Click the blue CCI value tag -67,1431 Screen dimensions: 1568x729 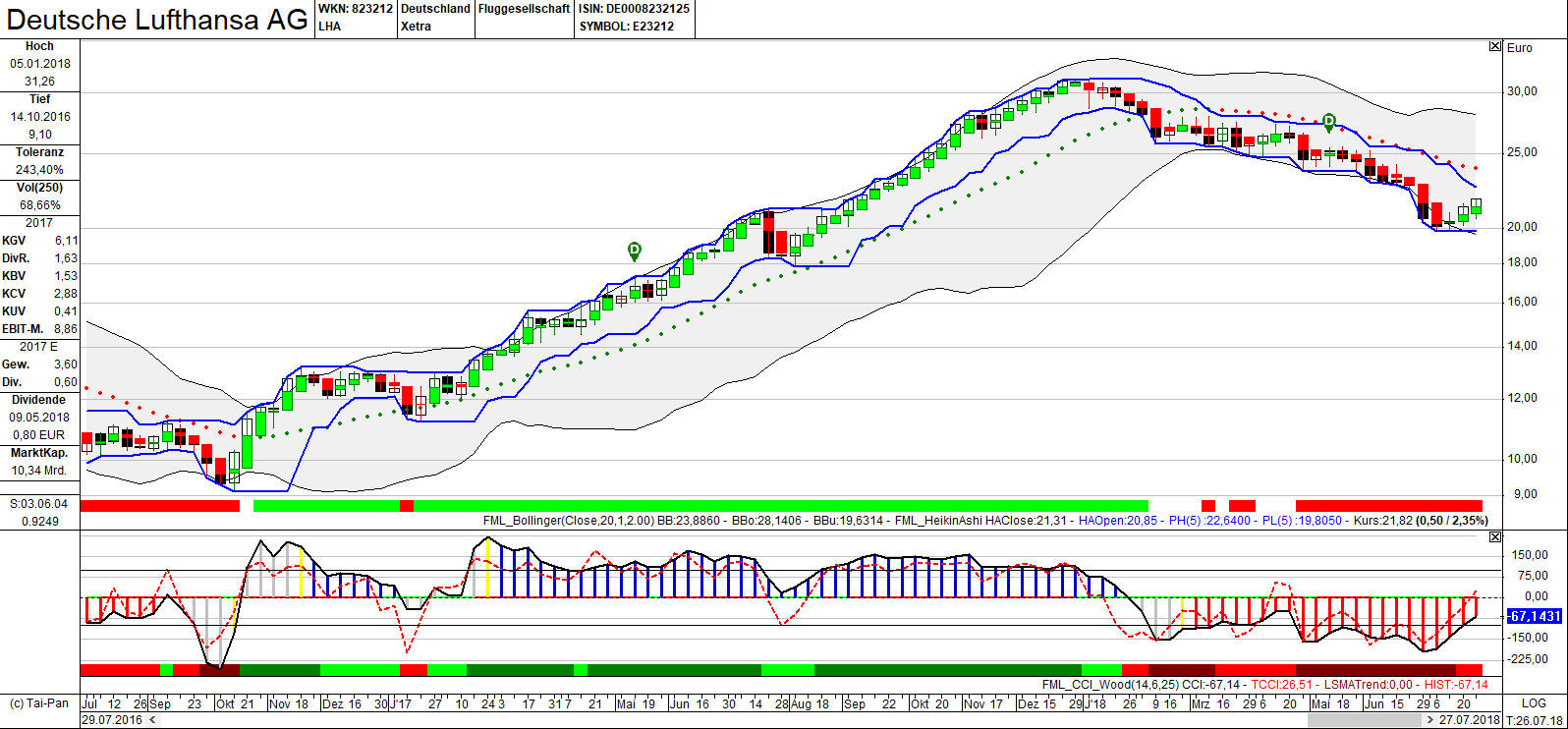point(1534,616)
